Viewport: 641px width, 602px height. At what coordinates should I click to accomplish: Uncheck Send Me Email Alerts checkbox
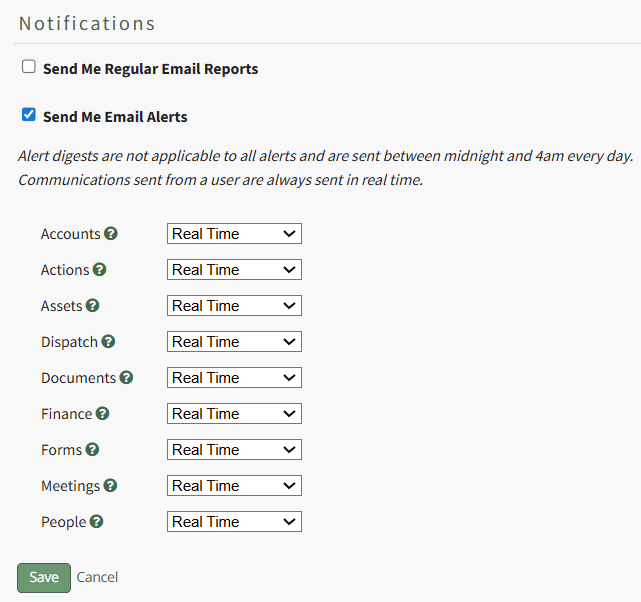[x=29, y=115]
